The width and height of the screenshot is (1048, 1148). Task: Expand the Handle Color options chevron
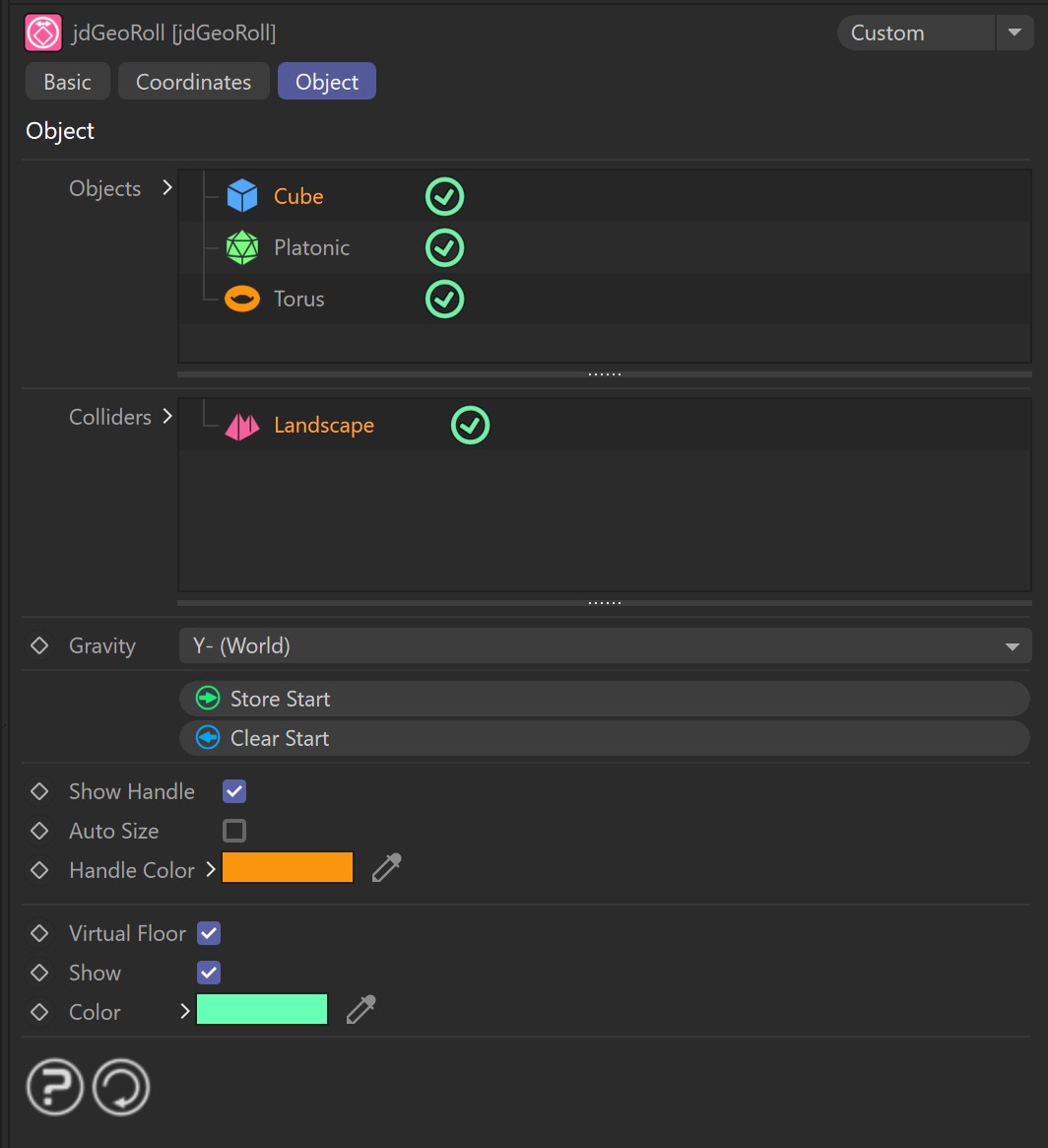(210, 870)
